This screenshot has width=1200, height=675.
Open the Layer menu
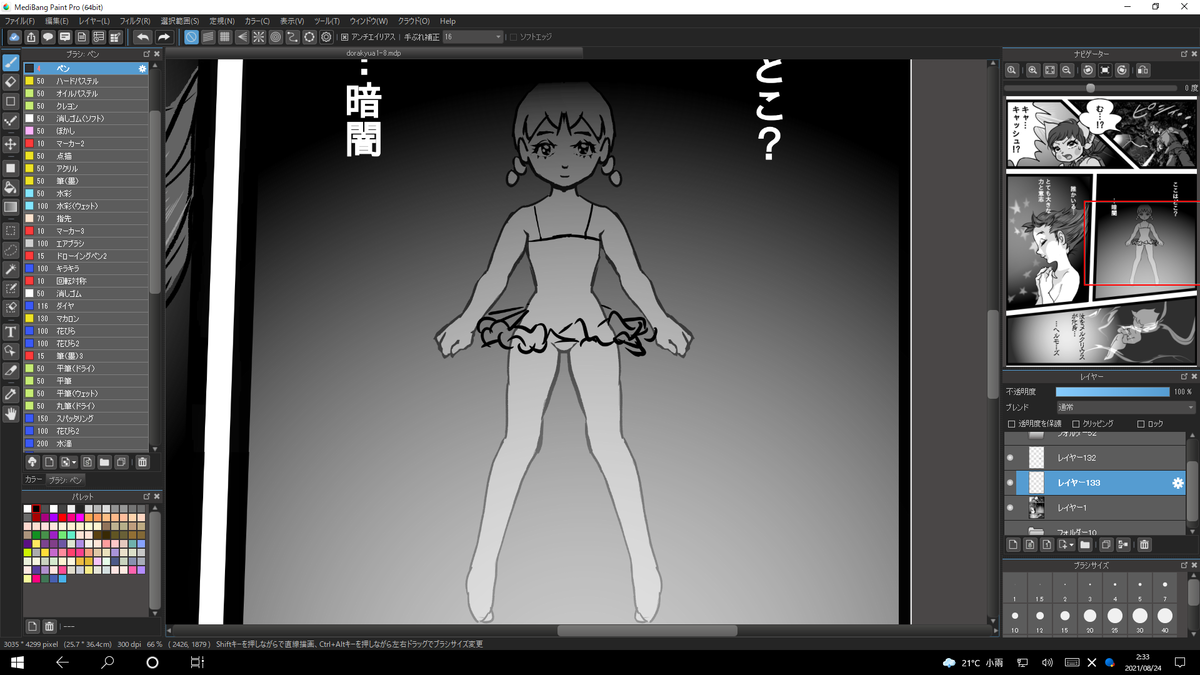[94, 20]
